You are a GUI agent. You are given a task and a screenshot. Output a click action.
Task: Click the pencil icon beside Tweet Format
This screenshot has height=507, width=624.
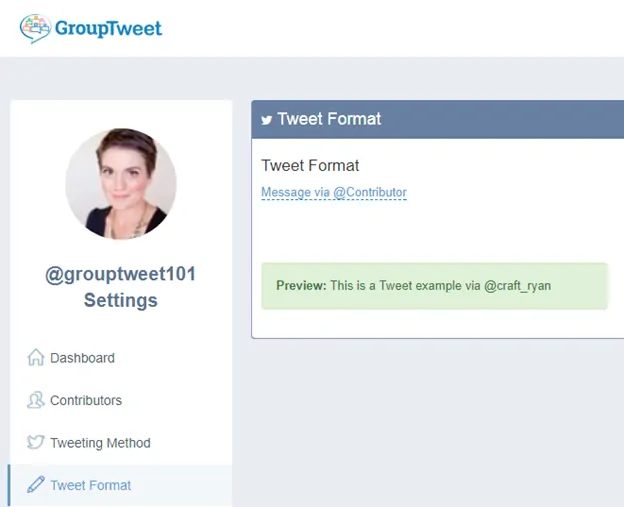(x=36, y=485)
